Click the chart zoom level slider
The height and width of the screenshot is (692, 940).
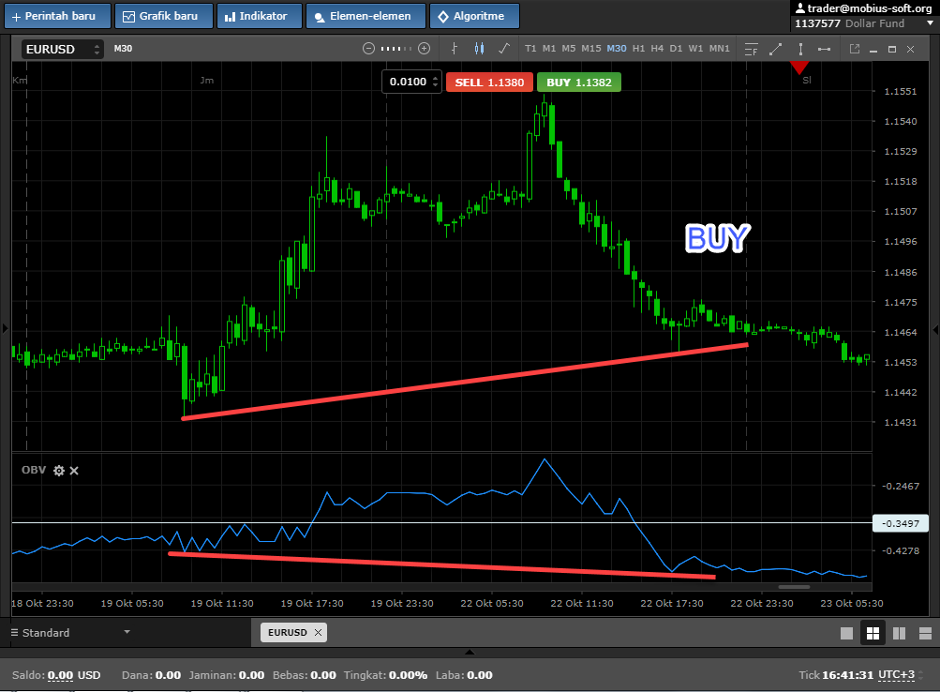(396, 48)
